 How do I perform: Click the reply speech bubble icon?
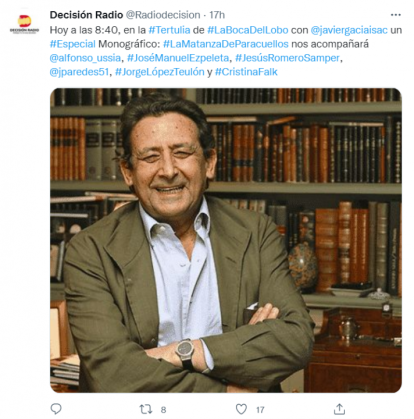(56, 409)
